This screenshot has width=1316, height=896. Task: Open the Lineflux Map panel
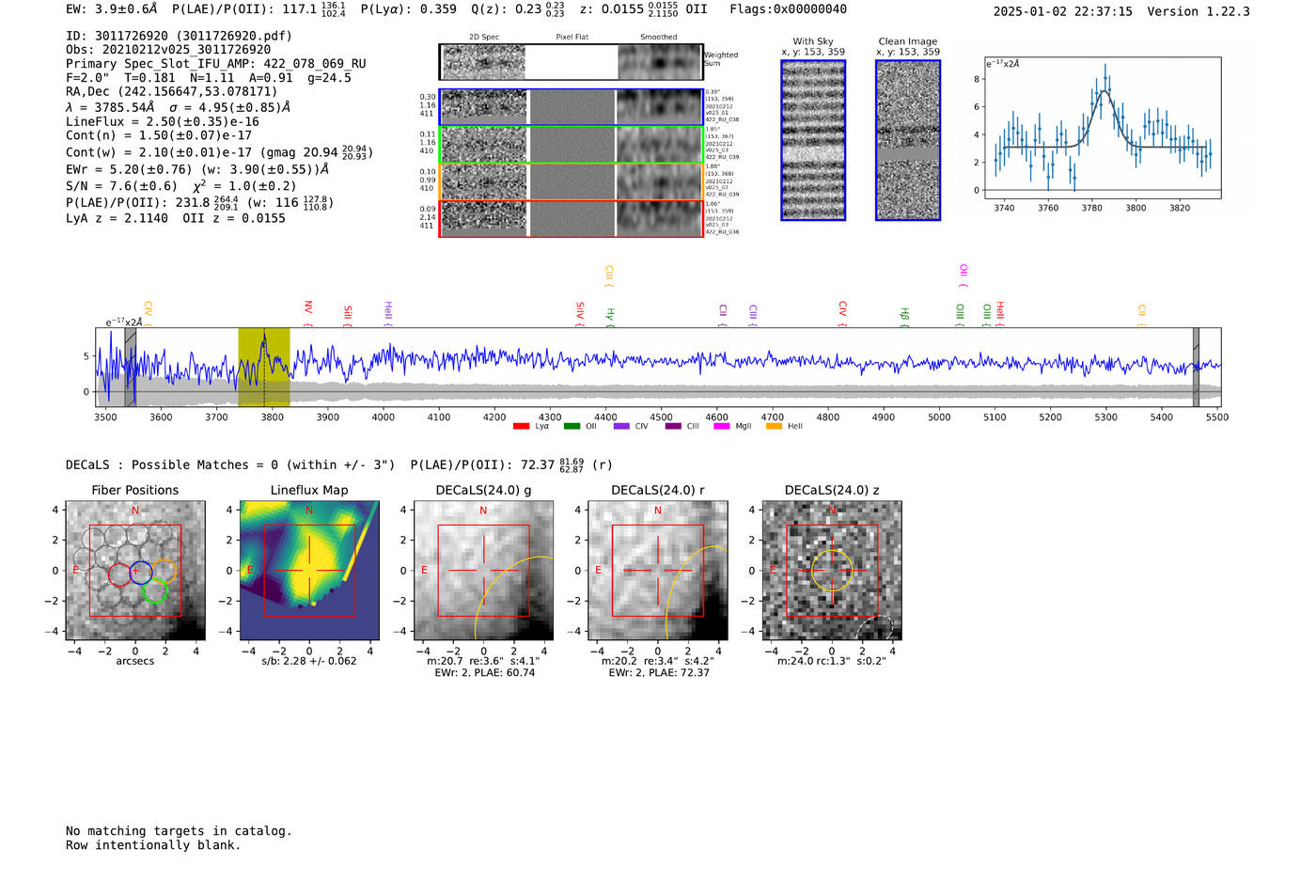[309, 571]
